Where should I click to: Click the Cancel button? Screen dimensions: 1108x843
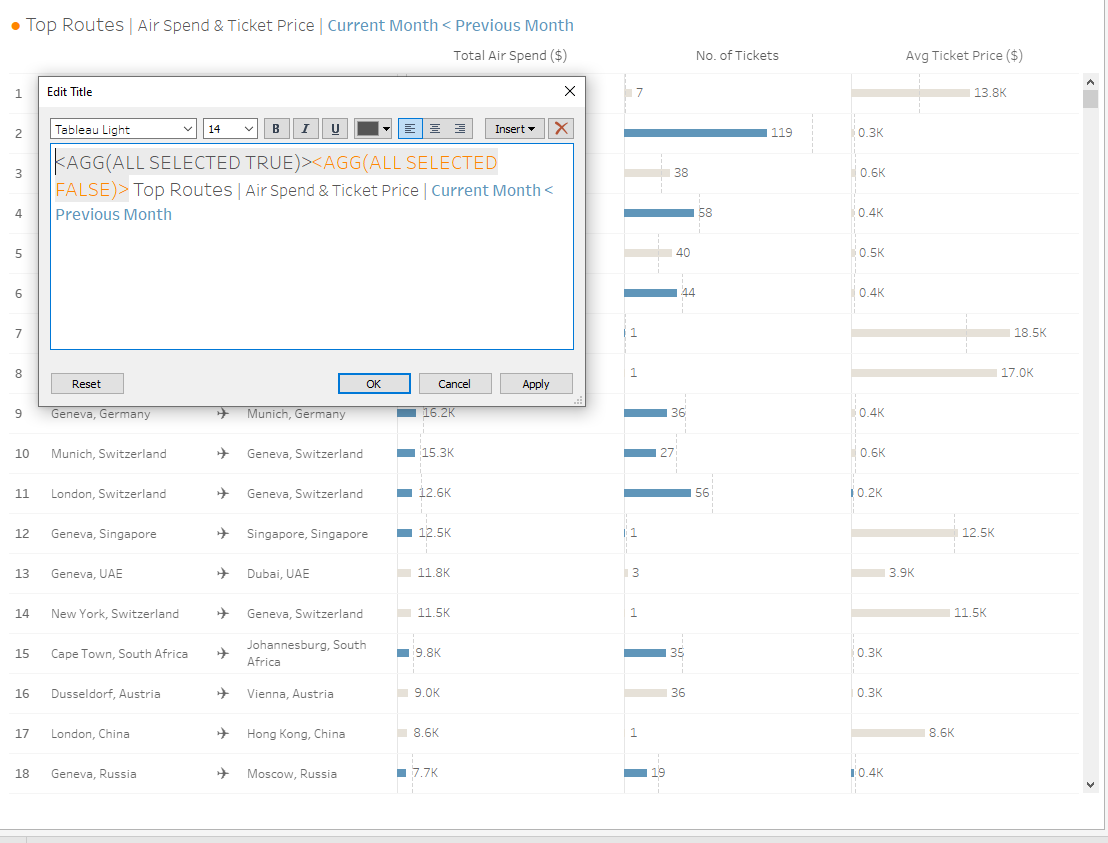click(x=455, y=384)
